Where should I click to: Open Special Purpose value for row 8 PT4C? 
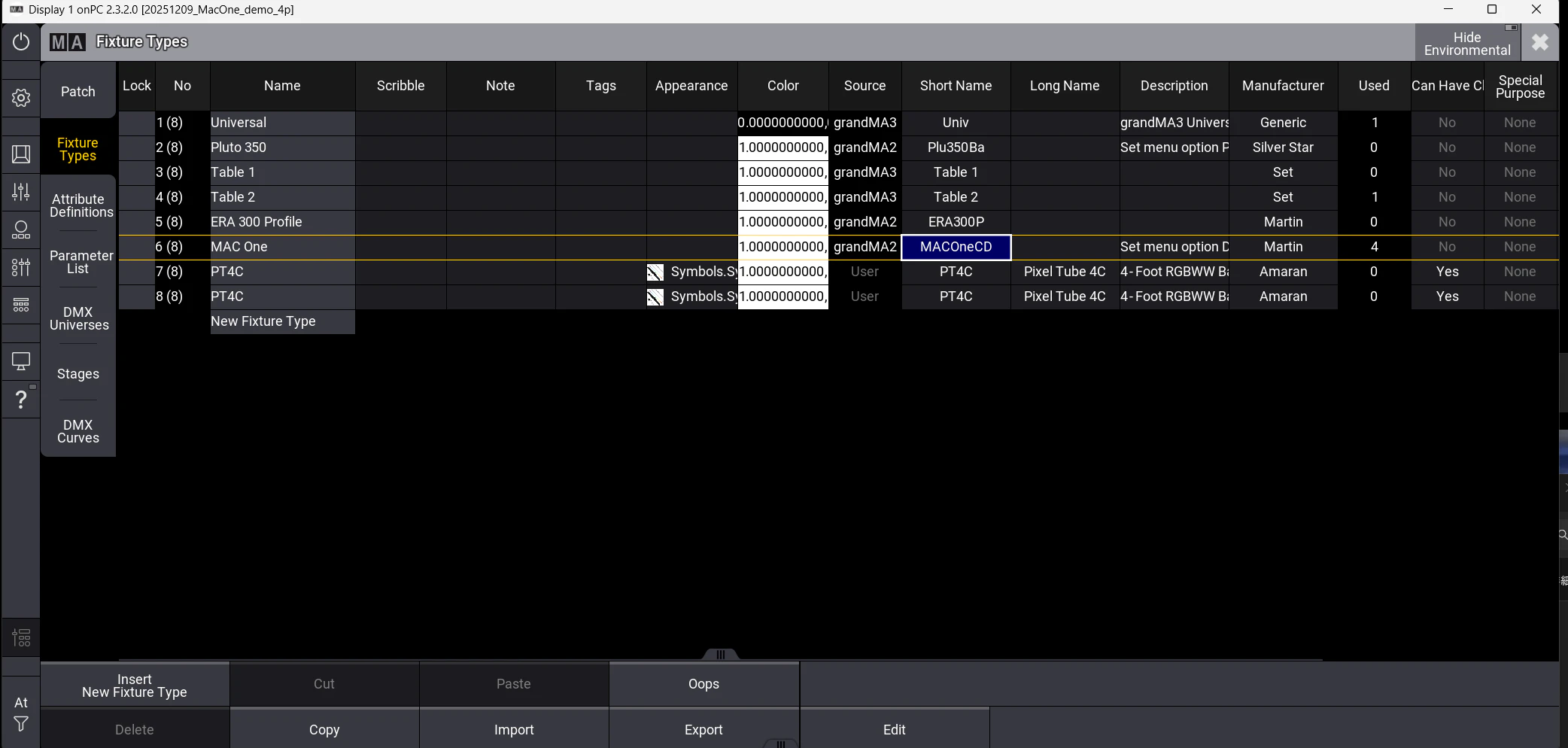click(1520, 296)
